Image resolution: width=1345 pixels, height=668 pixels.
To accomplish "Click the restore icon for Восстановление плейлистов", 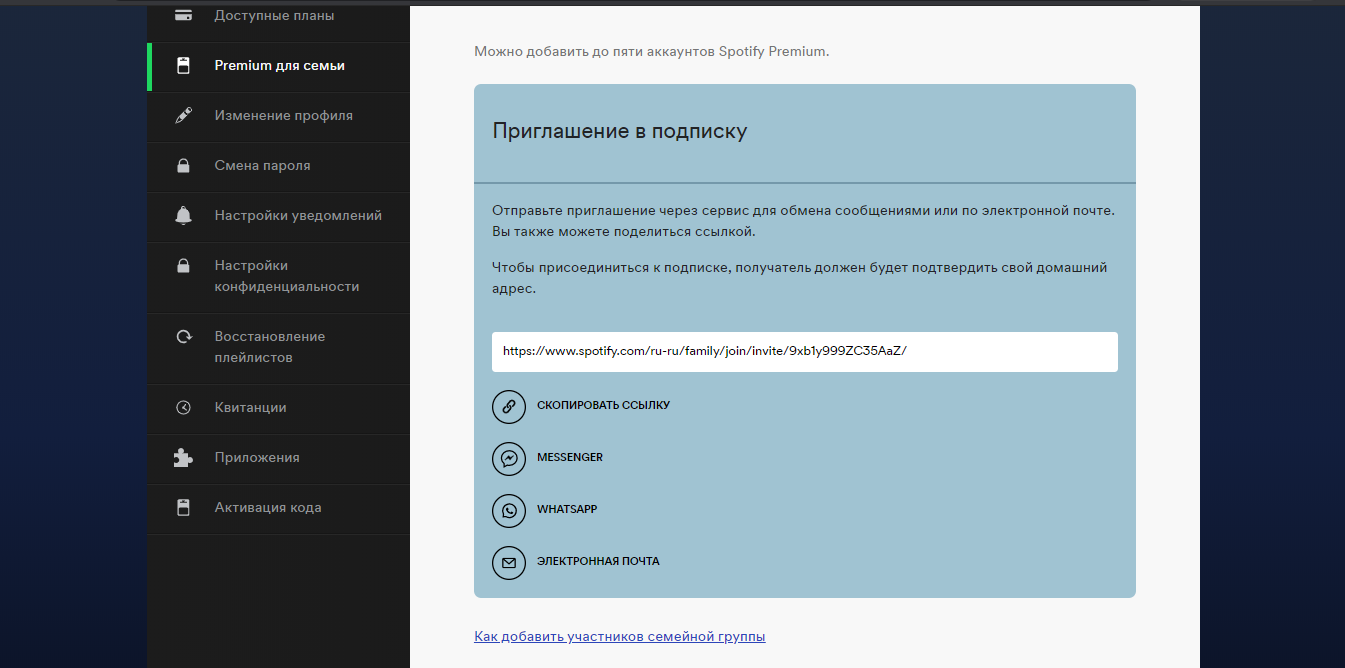I will point(183,337).
